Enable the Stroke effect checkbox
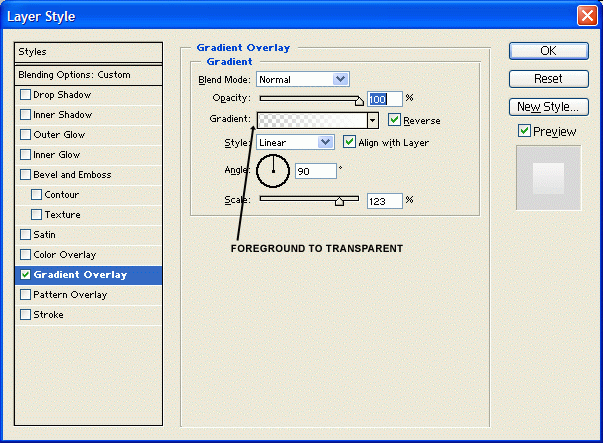The height and width of the screenshot is (443, 603). (x=26, y=315)
